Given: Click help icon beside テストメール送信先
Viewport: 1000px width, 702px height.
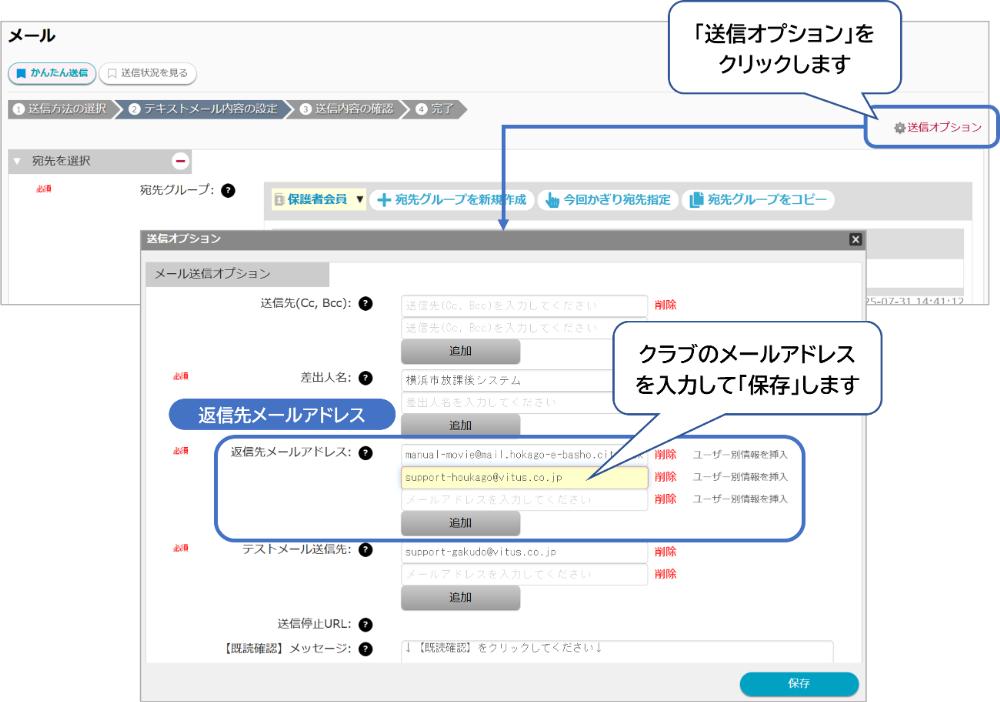Looking at the screenshot, I should (366, 549).
